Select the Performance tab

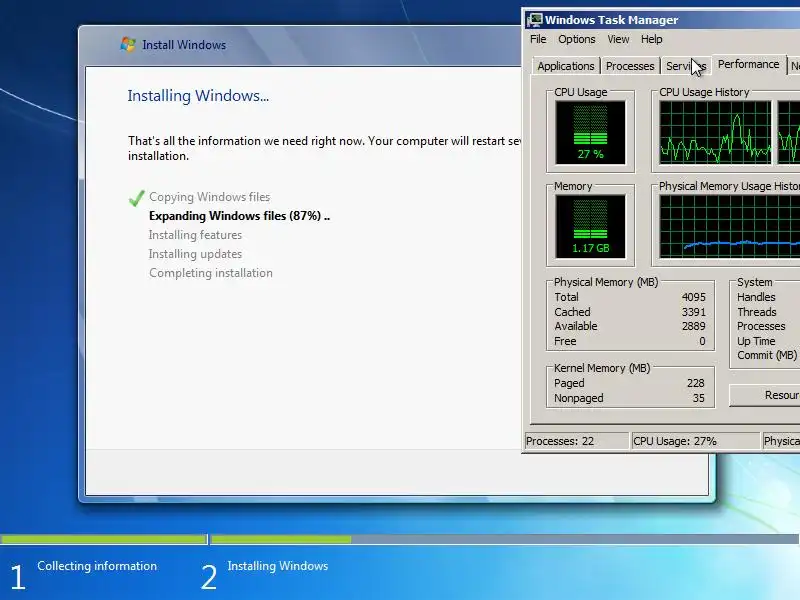(x=748, y=64)
